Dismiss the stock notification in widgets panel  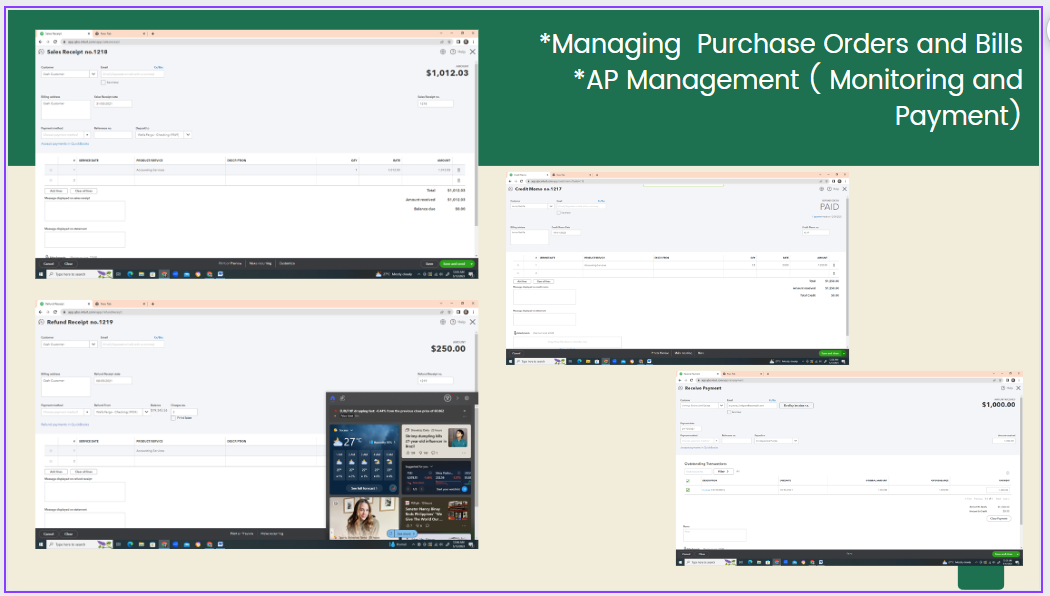pyautogui.click(x=465, y=411)
